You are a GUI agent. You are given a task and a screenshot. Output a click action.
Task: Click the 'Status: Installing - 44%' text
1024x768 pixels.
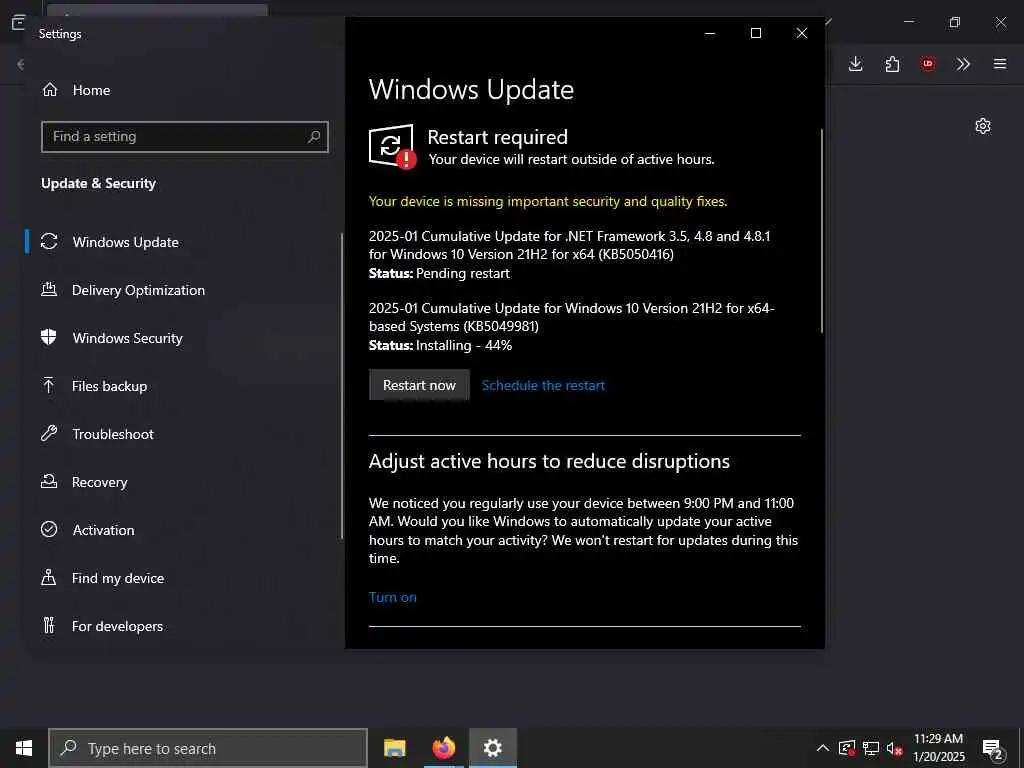[440, 345]
